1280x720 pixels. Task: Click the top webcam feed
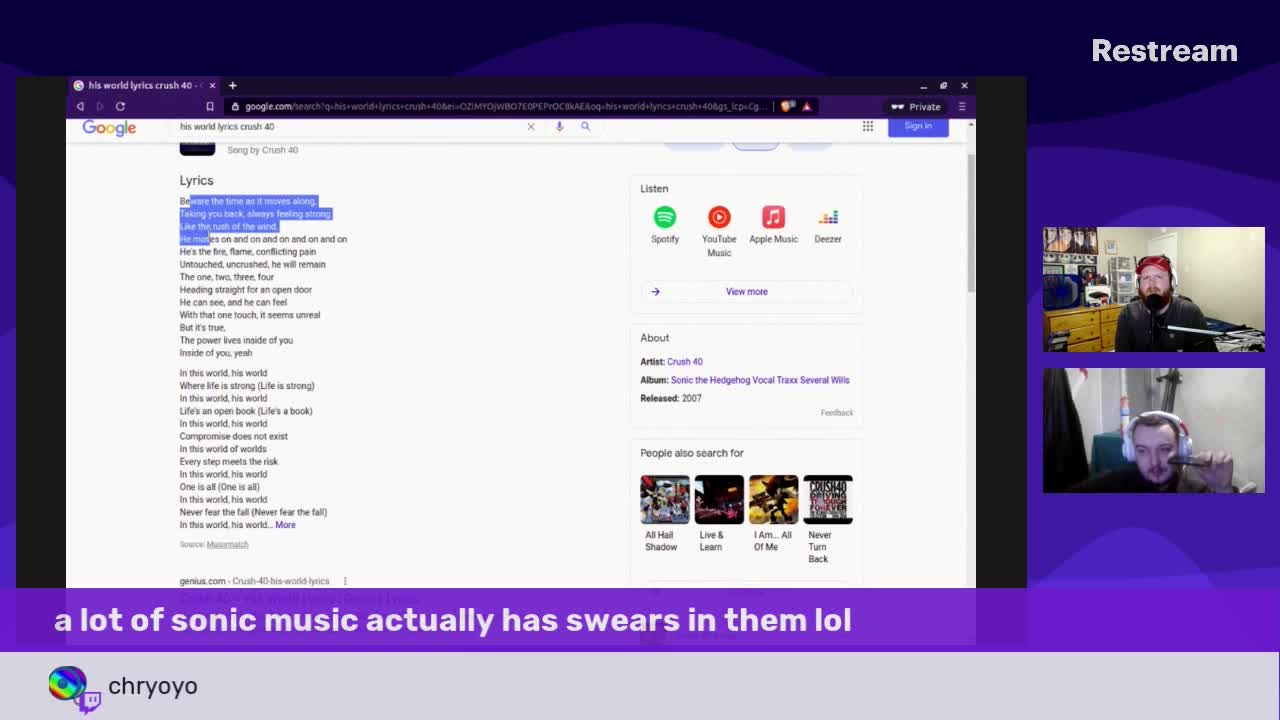tap(1153, 290)
